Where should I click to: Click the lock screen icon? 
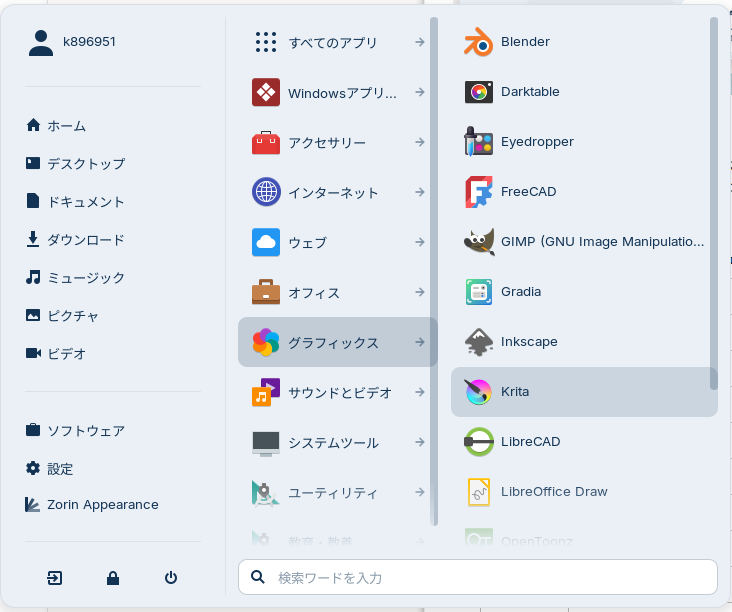(x=113, y=578)
